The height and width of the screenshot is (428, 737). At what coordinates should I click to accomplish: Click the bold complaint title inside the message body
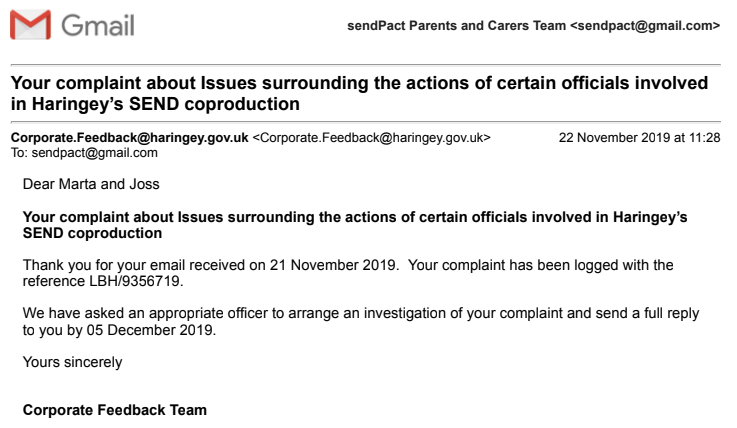354,225
